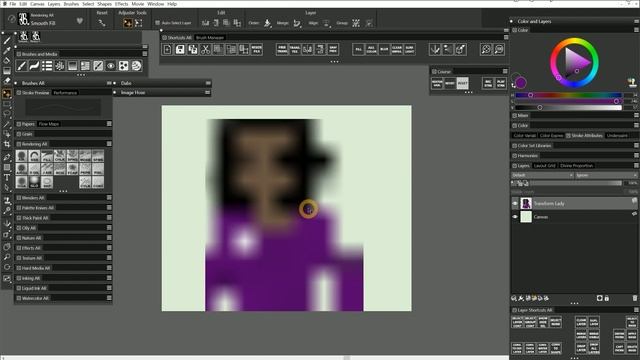Click the Smooth Fill brush selector

[36, 19]
